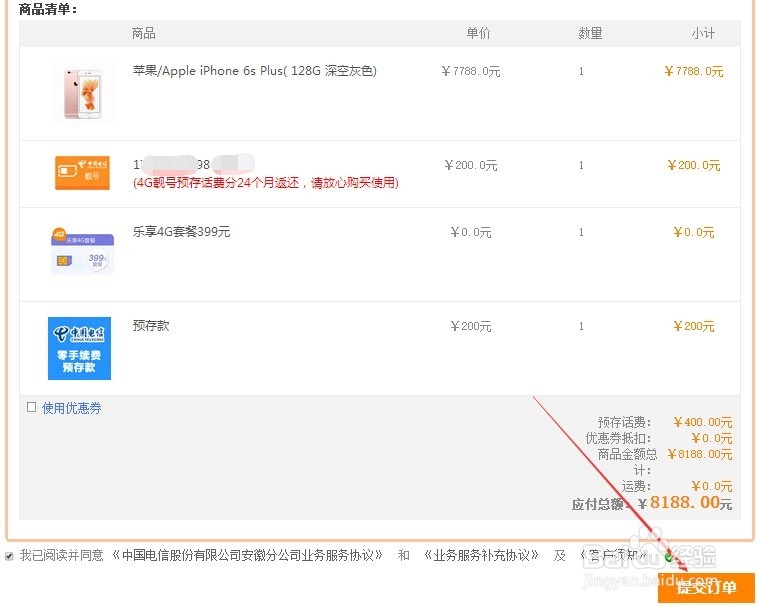
Task: Click the 预存款 item name
Action: [151, 325]
